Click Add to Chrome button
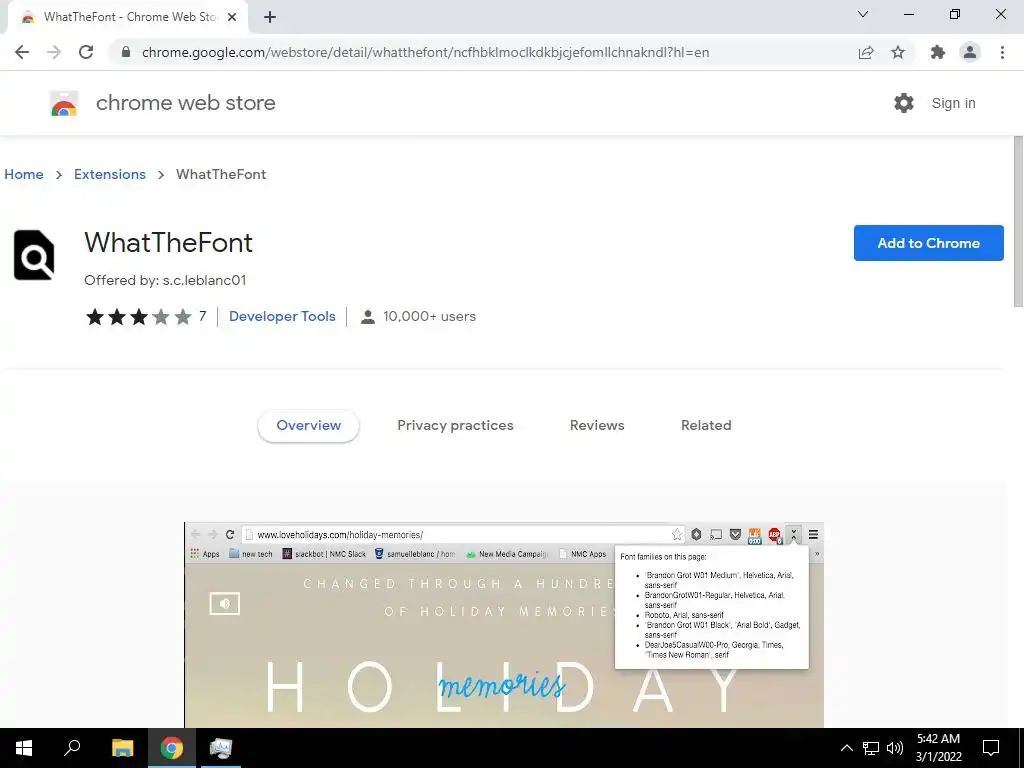Viewport: 1024px width, 768px height. 928,243
